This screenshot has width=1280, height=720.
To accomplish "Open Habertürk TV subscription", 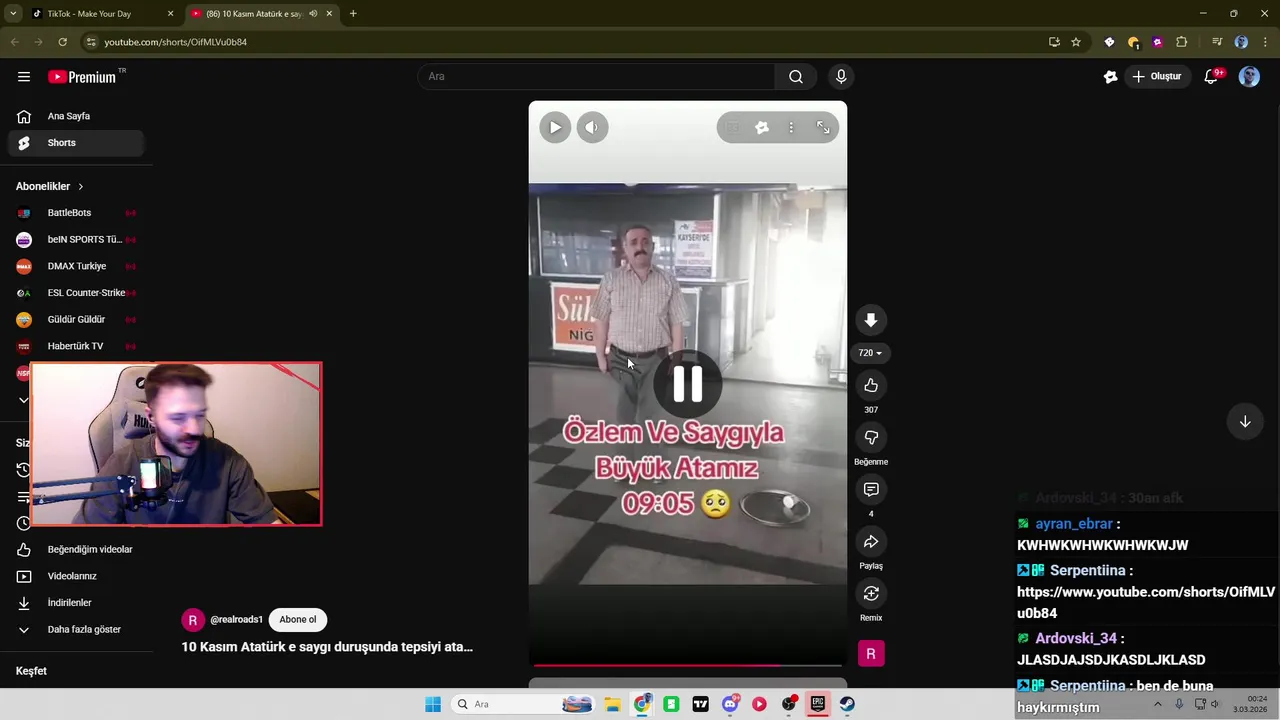I will coord(77,346).
